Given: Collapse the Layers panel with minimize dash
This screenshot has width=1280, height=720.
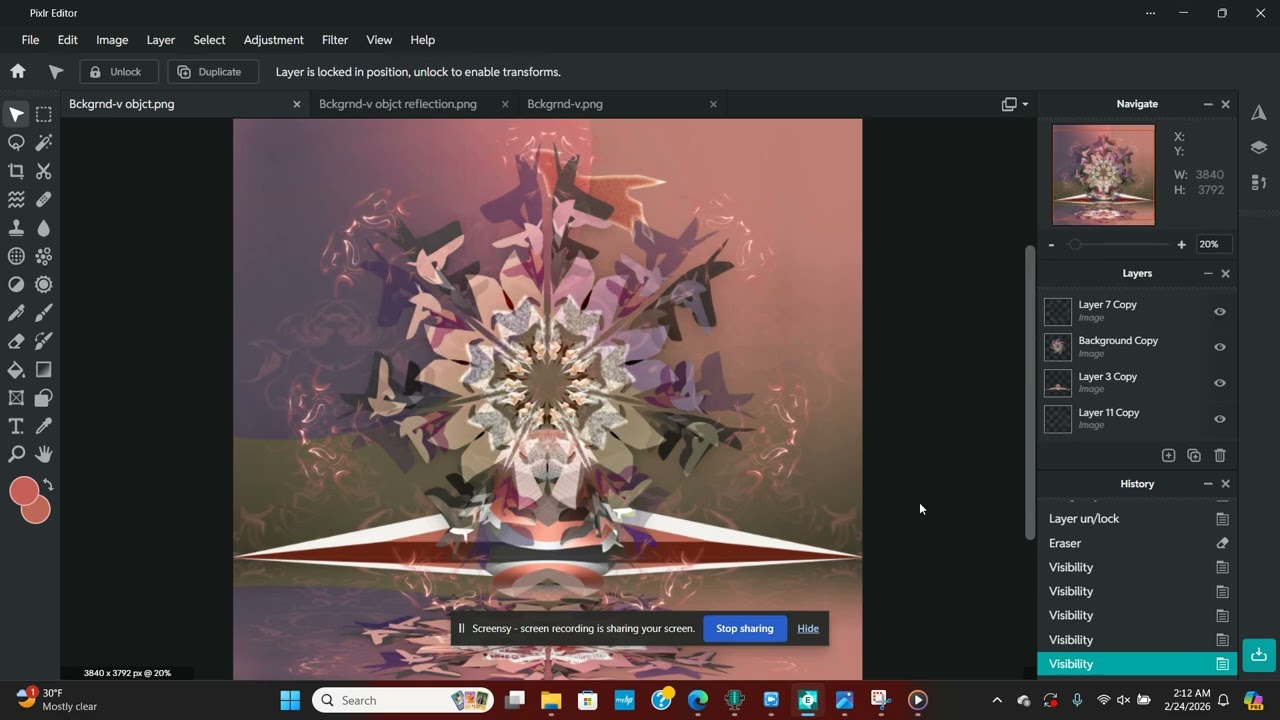Looking at the screenshot, I should point(1208,273).
